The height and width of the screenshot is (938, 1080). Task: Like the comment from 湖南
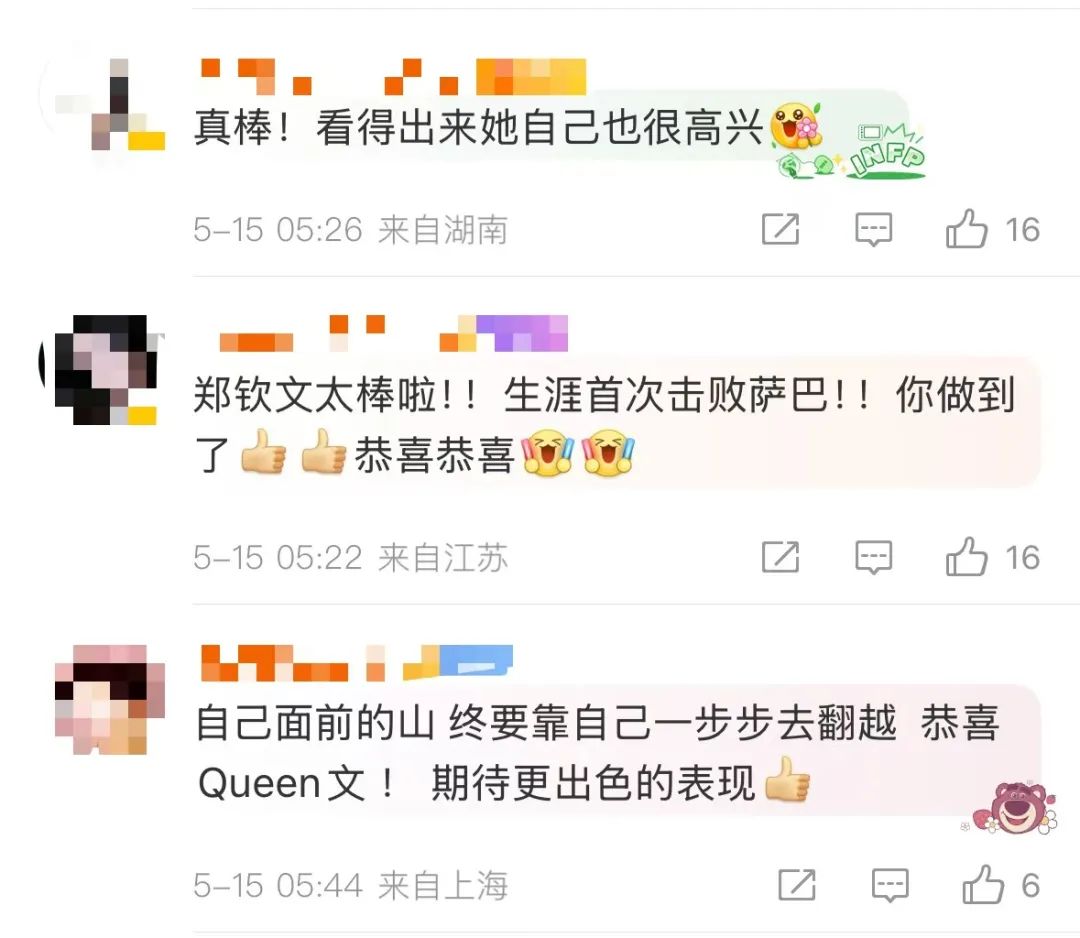[x=966, y=229]
